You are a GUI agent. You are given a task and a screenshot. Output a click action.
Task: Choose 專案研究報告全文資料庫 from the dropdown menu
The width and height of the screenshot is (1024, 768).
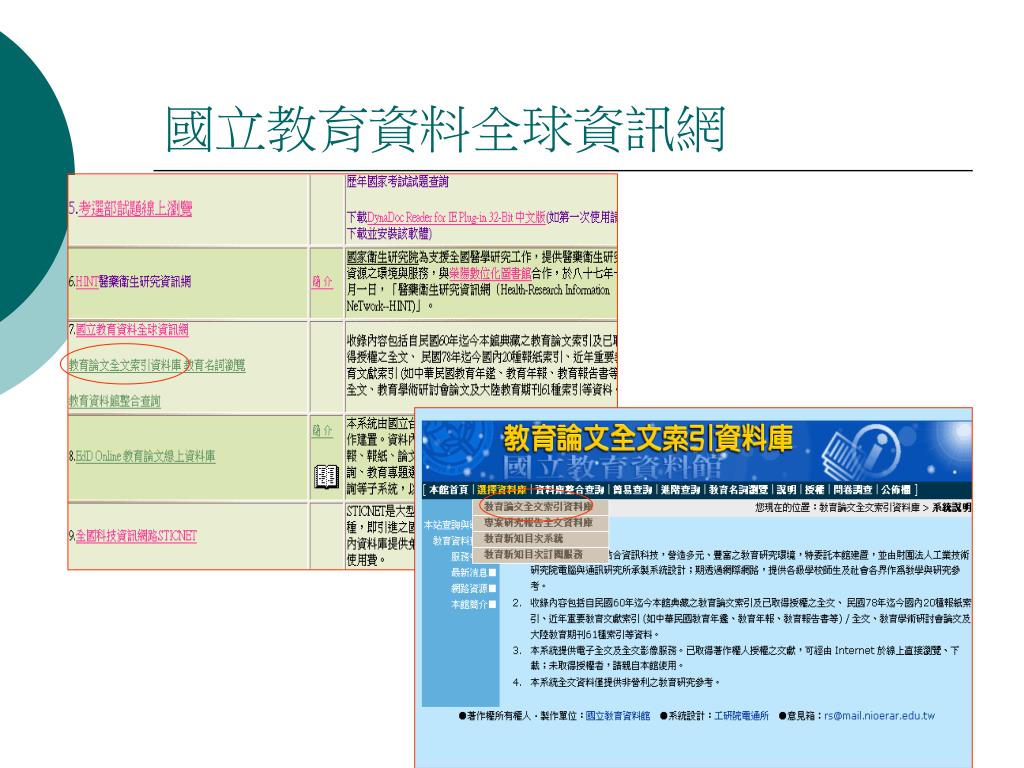point(538,522)
